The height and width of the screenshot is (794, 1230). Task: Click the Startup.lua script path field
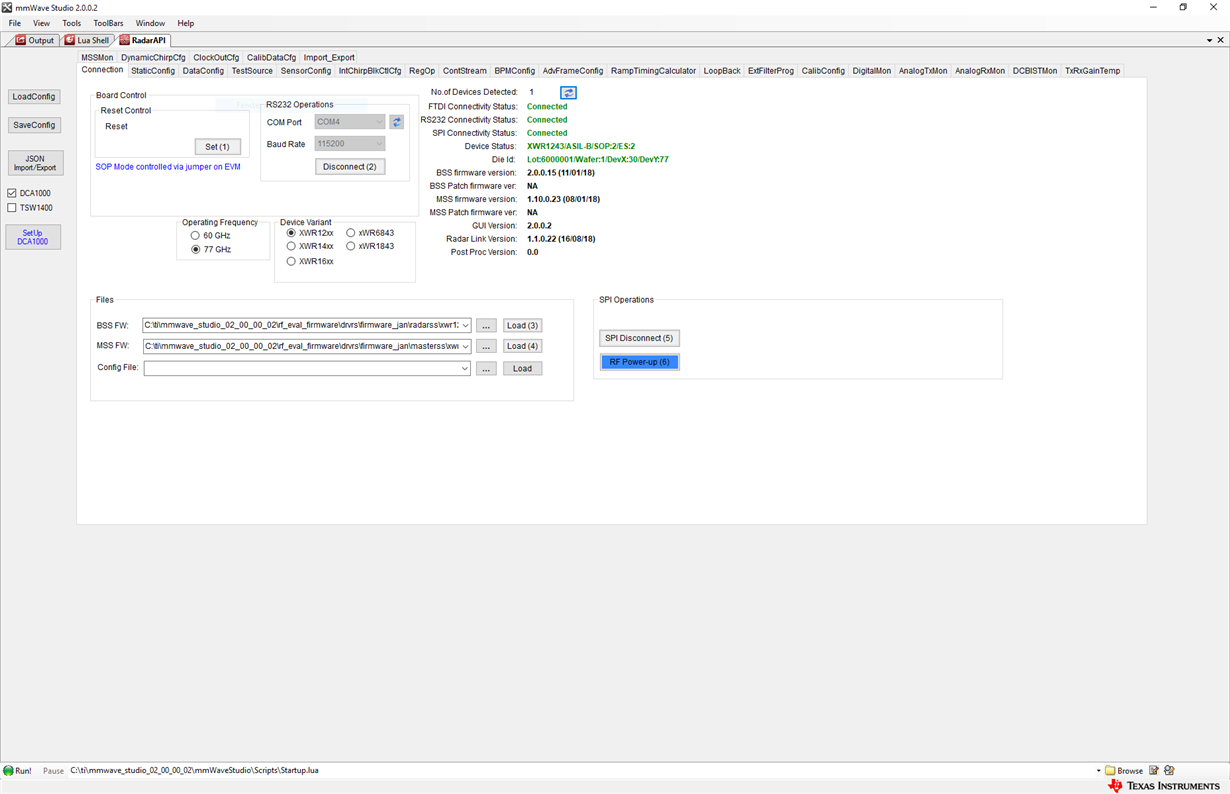point(580,771)
